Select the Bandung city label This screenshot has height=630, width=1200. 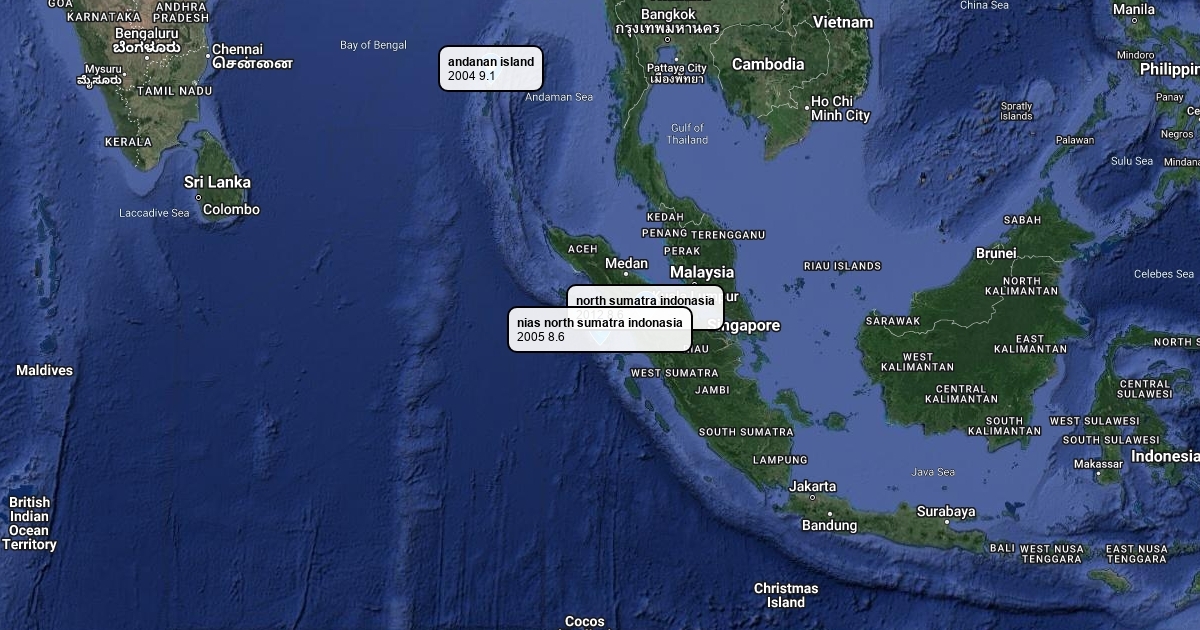click(829, 525)
